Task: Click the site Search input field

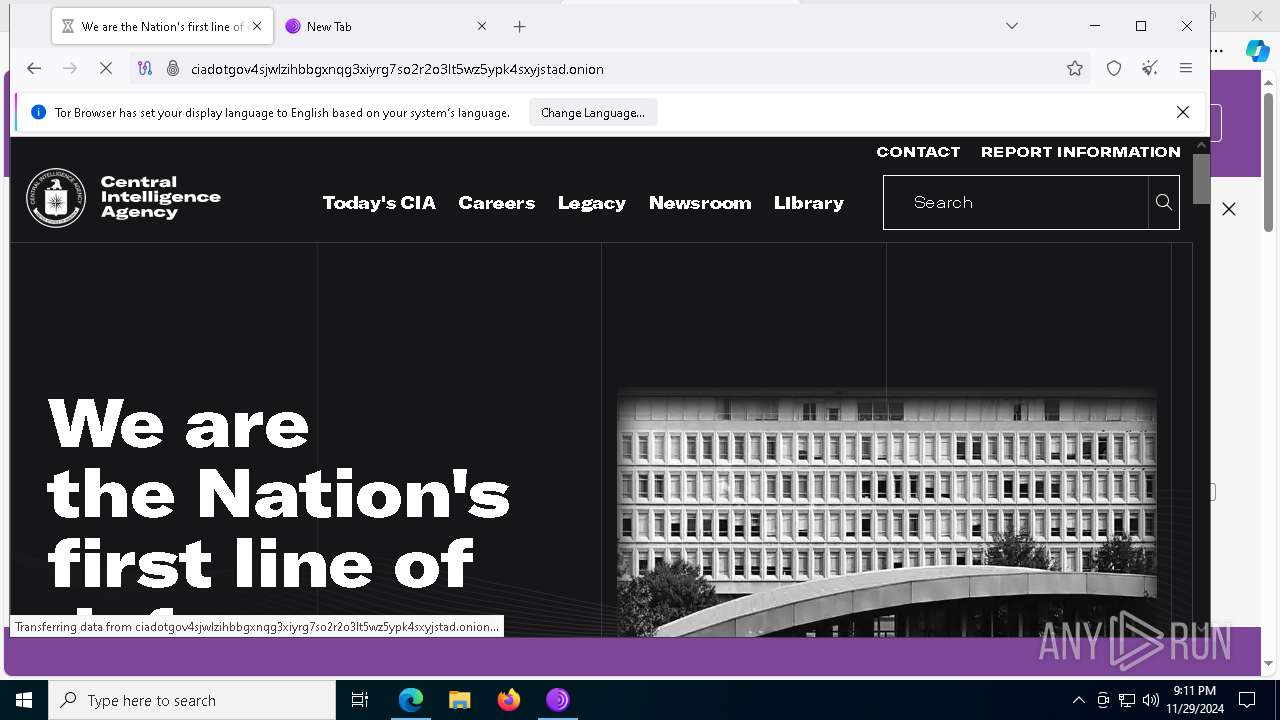Action: (x=1016, y=202)
